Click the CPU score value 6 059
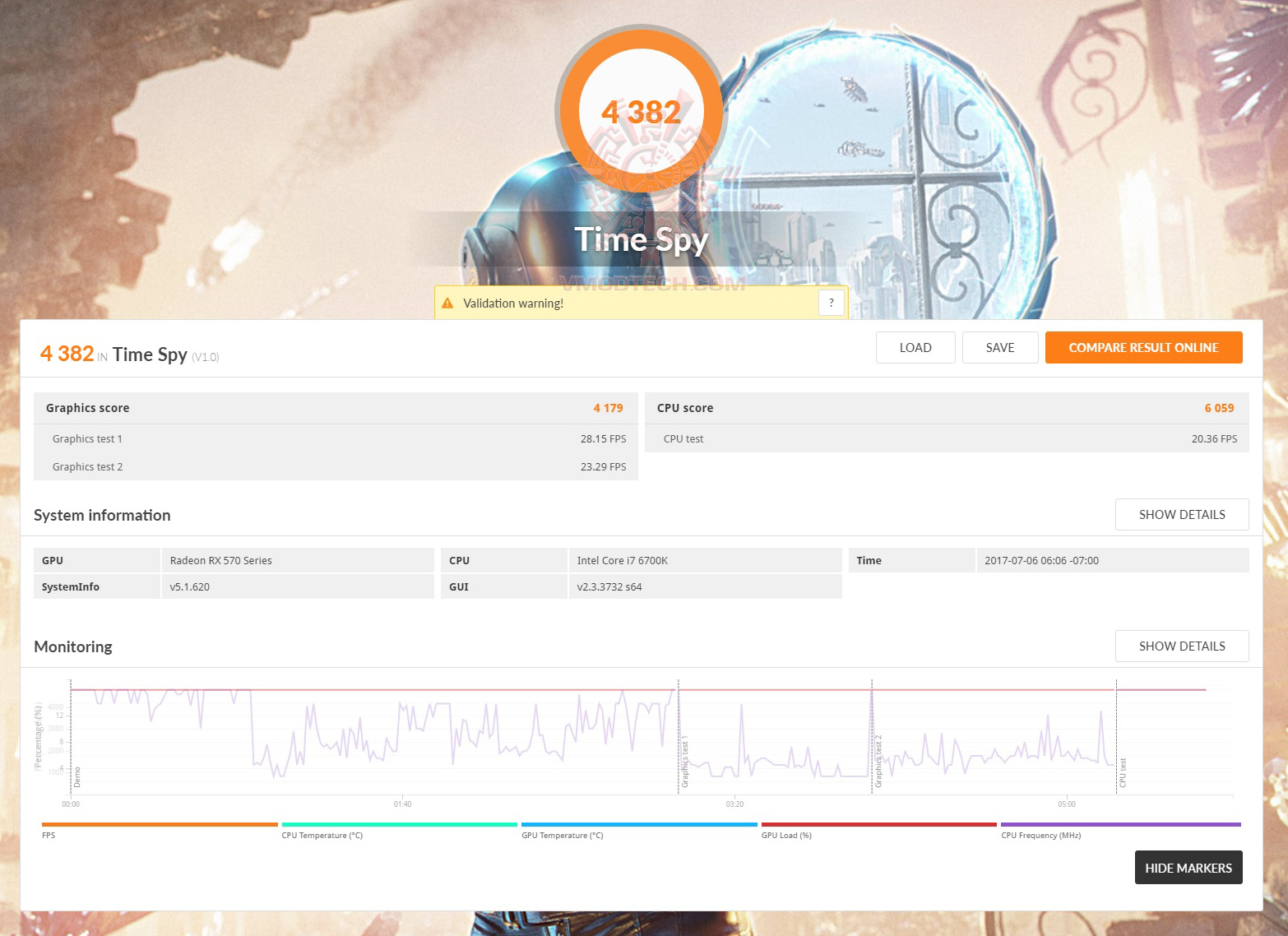1288x936 pixels. coord(1219,408)
